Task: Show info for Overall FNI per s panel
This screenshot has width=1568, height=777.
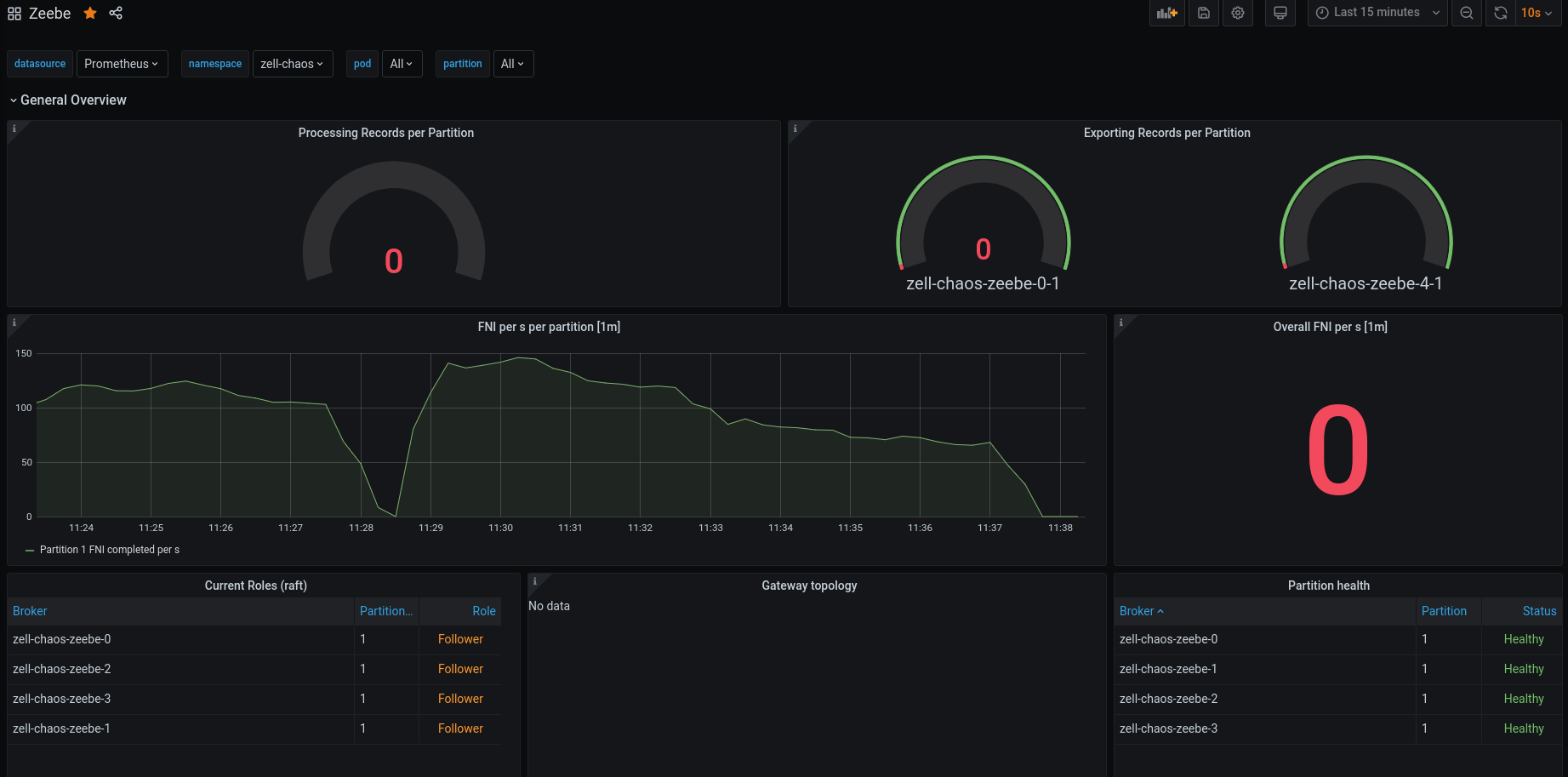Action: pyautogui.click(x=1120, y=323)
